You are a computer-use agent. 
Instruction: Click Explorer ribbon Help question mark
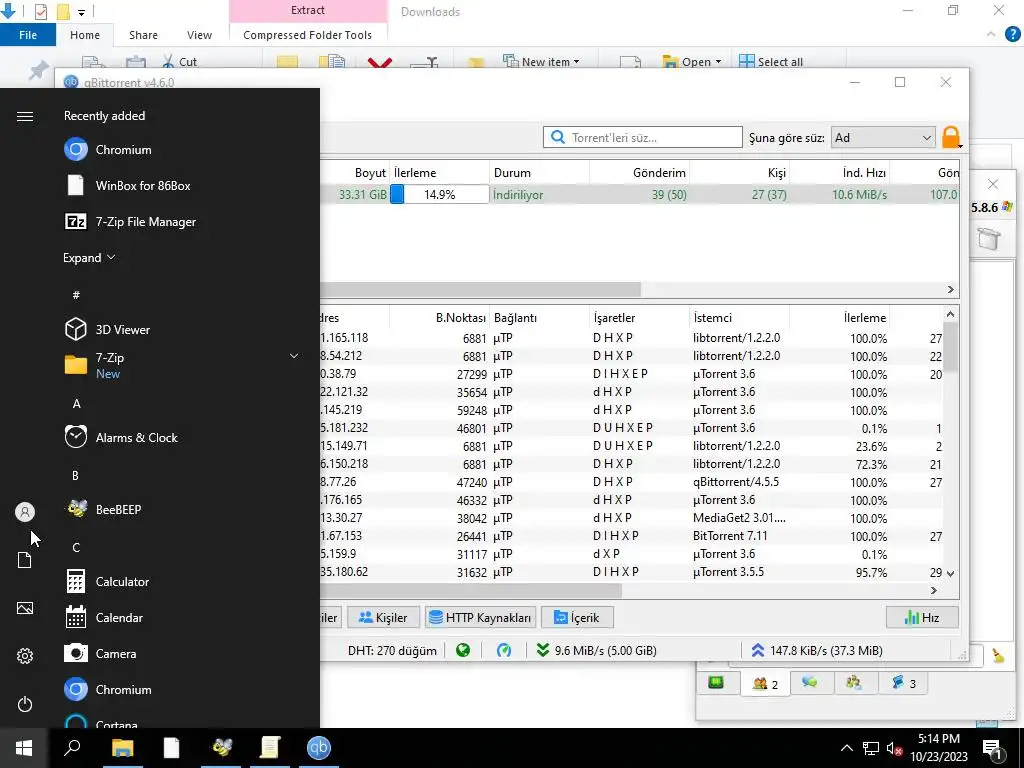[1014, 34]
